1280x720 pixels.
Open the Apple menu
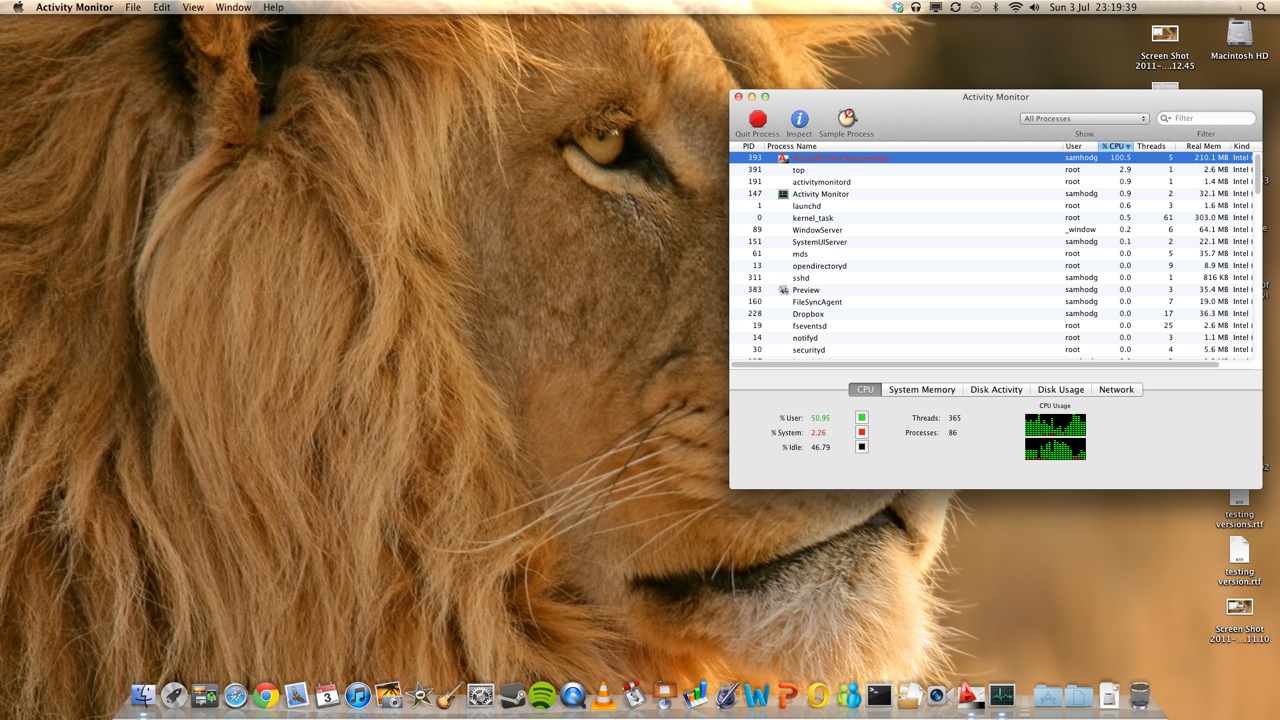(x=18, y=7)
